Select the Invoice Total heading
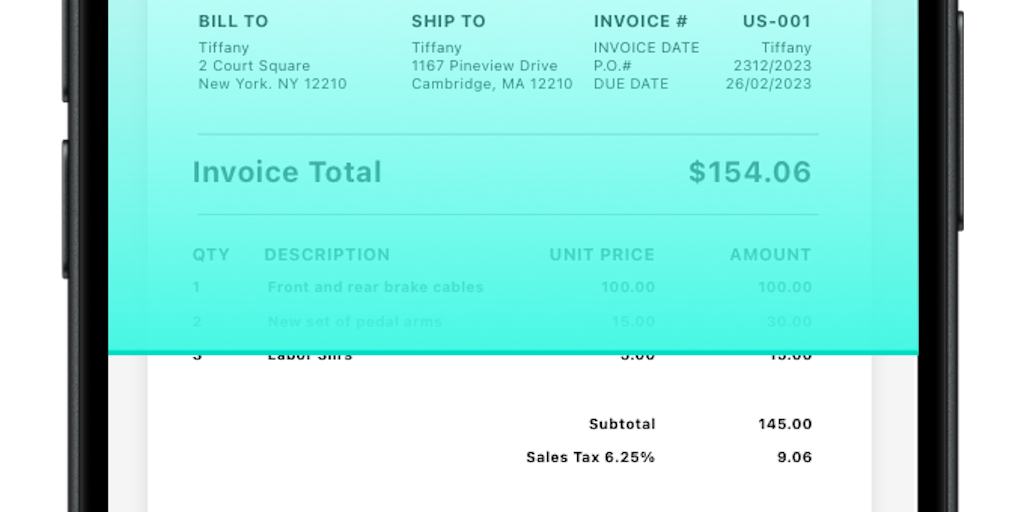 click(x=287, y=172)
